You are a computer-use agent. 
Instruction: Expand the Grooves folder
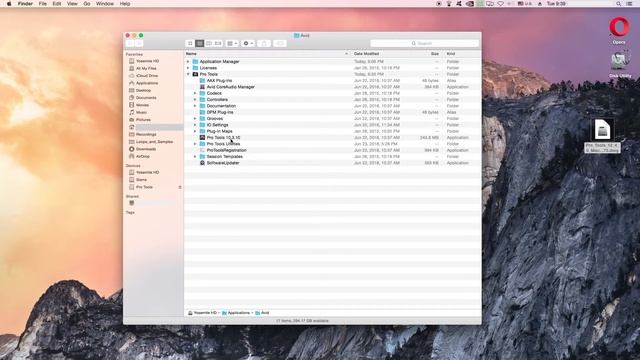(x=195, y=118)
